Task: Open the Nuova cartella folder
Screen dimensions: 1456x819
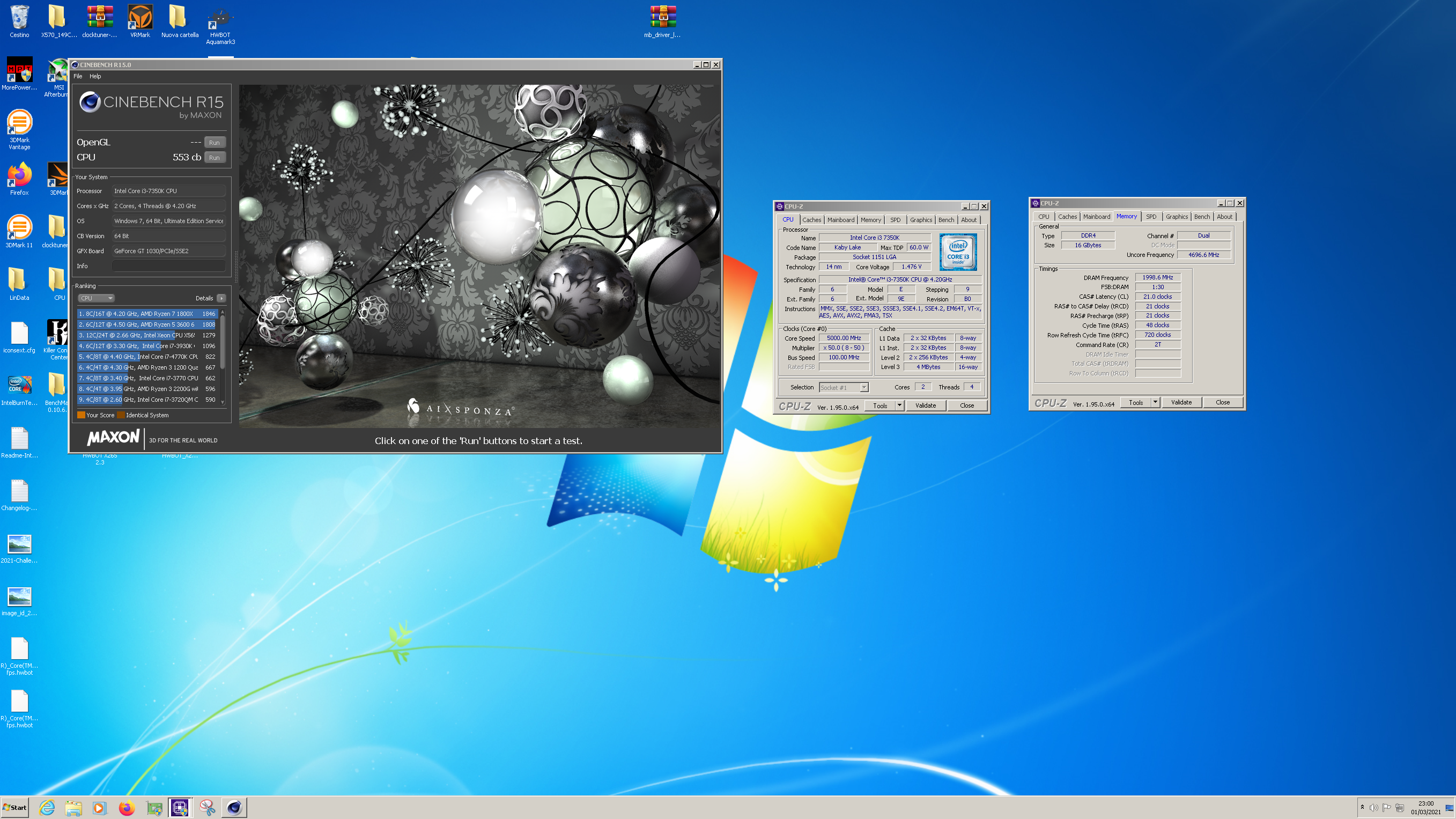Action: click(180, 21)
